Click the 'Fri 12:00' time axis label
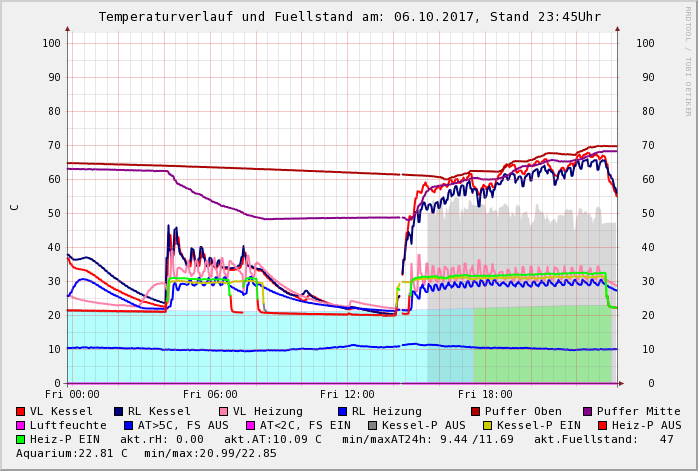This screenshot has width=698, height=471. pos(347,395)
